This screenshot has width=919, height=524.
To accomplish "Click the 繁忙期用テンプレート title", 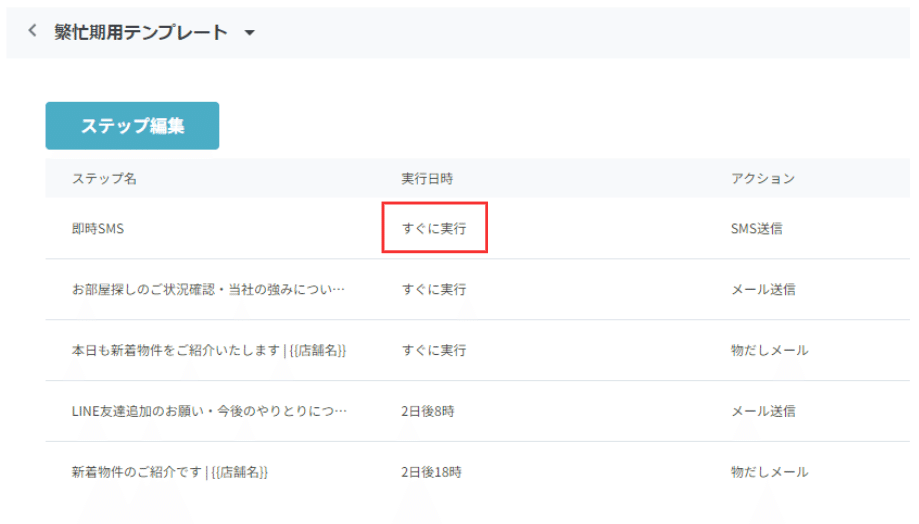I will [x=141, y=32].
